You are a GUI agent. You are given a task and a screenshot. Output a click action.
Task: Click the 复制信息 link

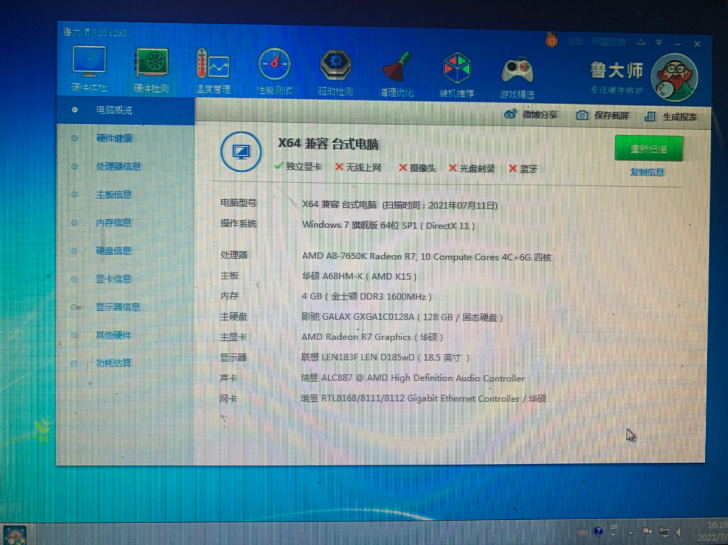[647, 172]
